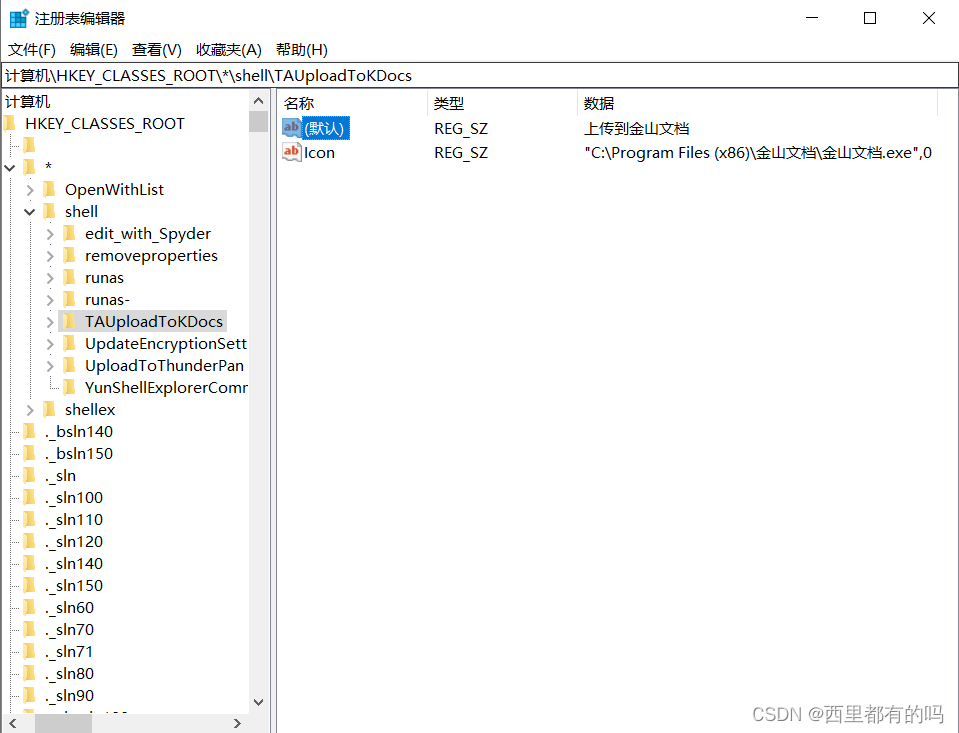Image resolution: width=959 pixels, height=733 pixels.
Task: Expand the shellex key chevron
Action: pos(30,410)
